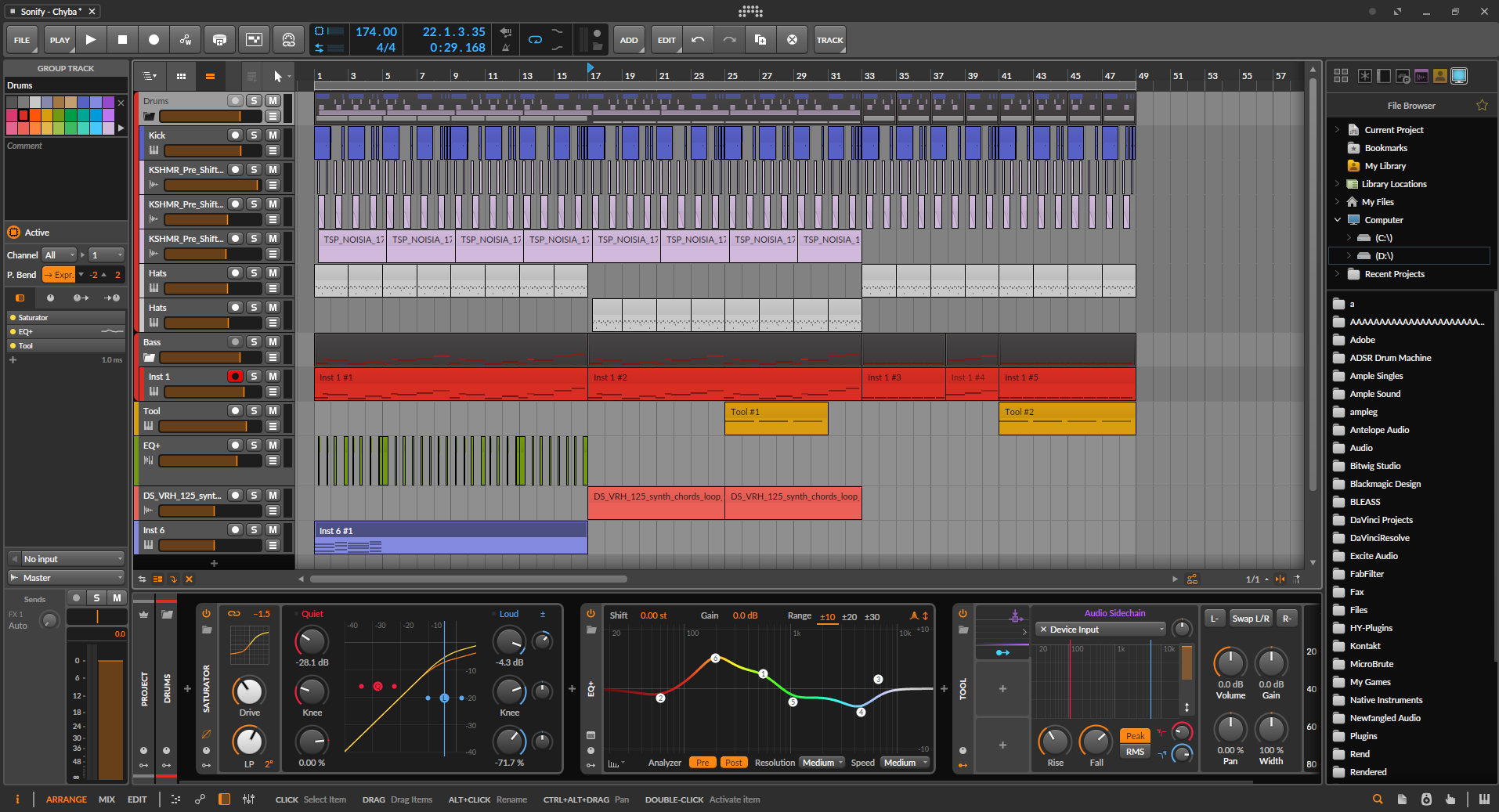Collapse the Computer tree in the File Browser

pyautogui.click(x=1338, y=220)
